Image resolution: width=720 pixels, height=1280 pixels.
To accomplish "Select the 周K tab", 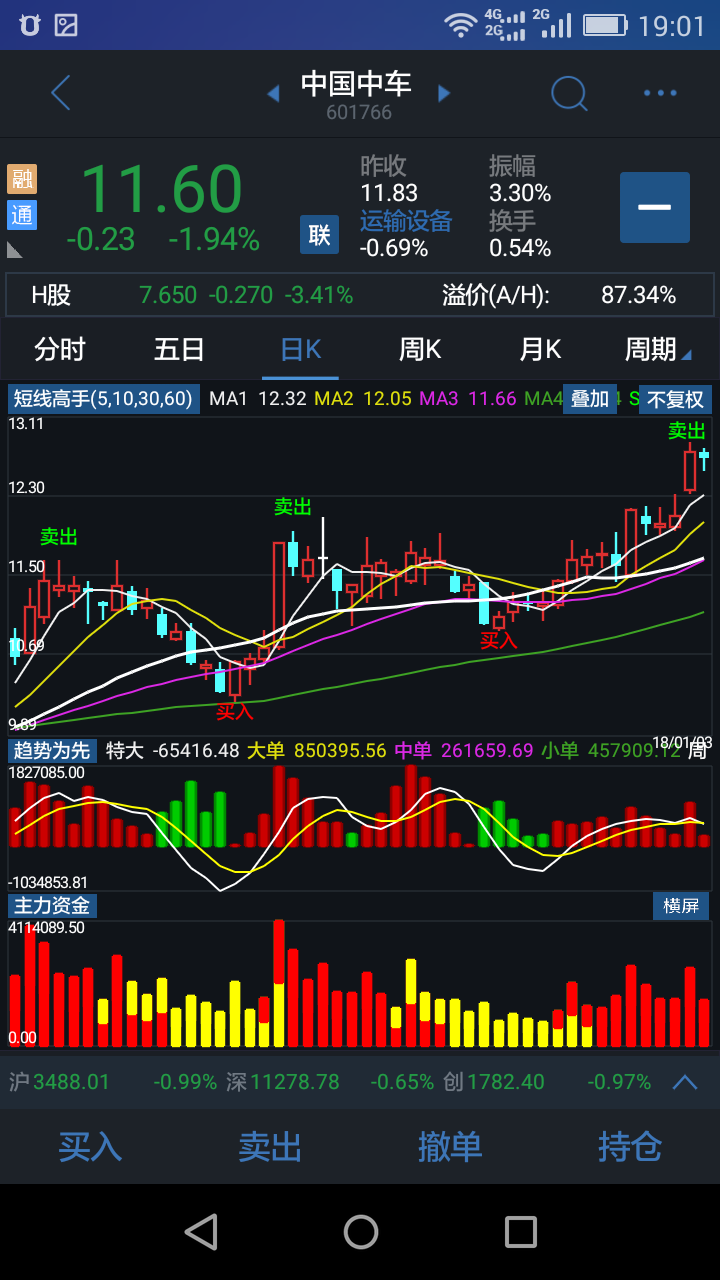I will (420, 349).
